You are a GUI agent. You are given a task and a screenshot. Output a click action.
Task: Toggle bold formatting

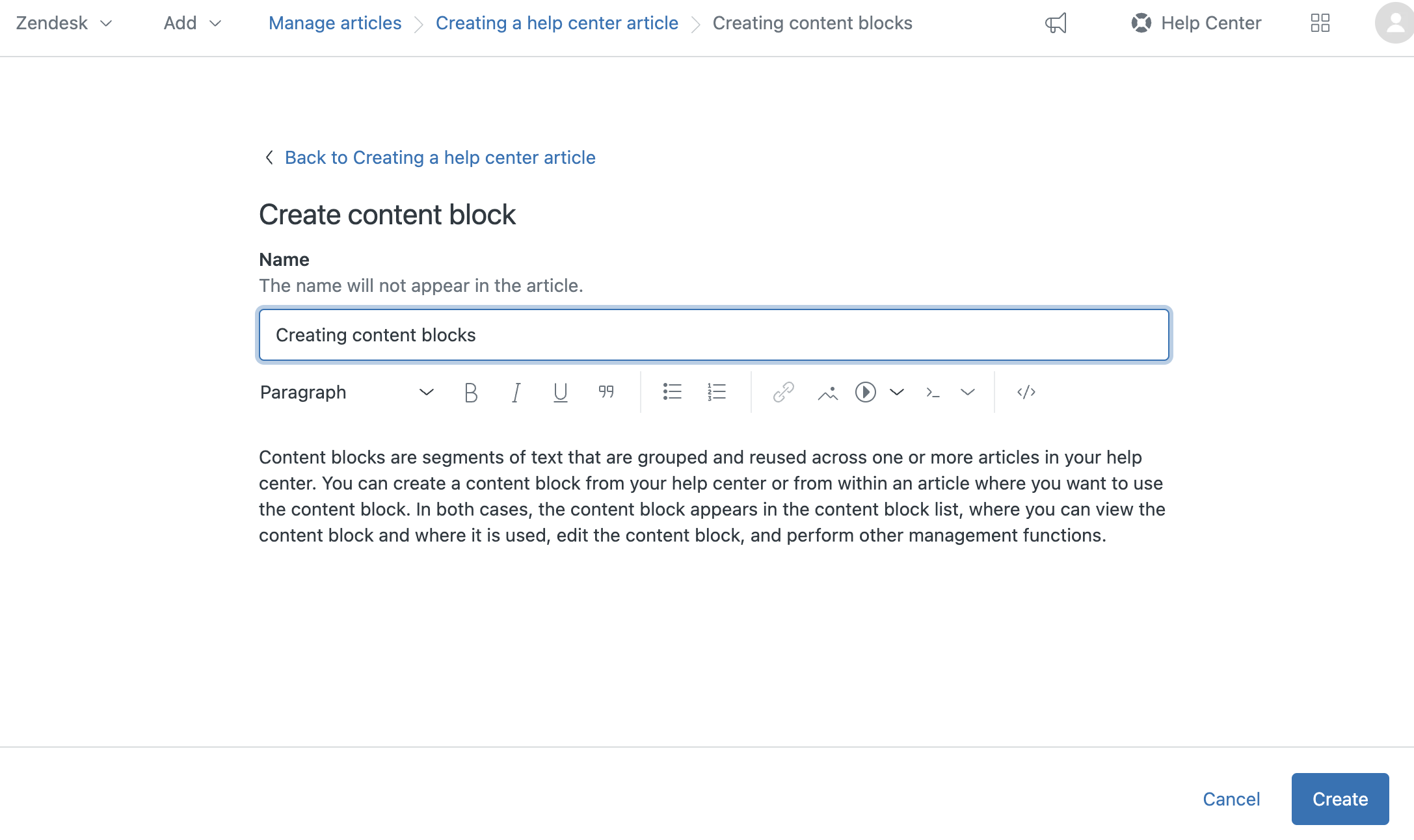[x=471, y=392]
